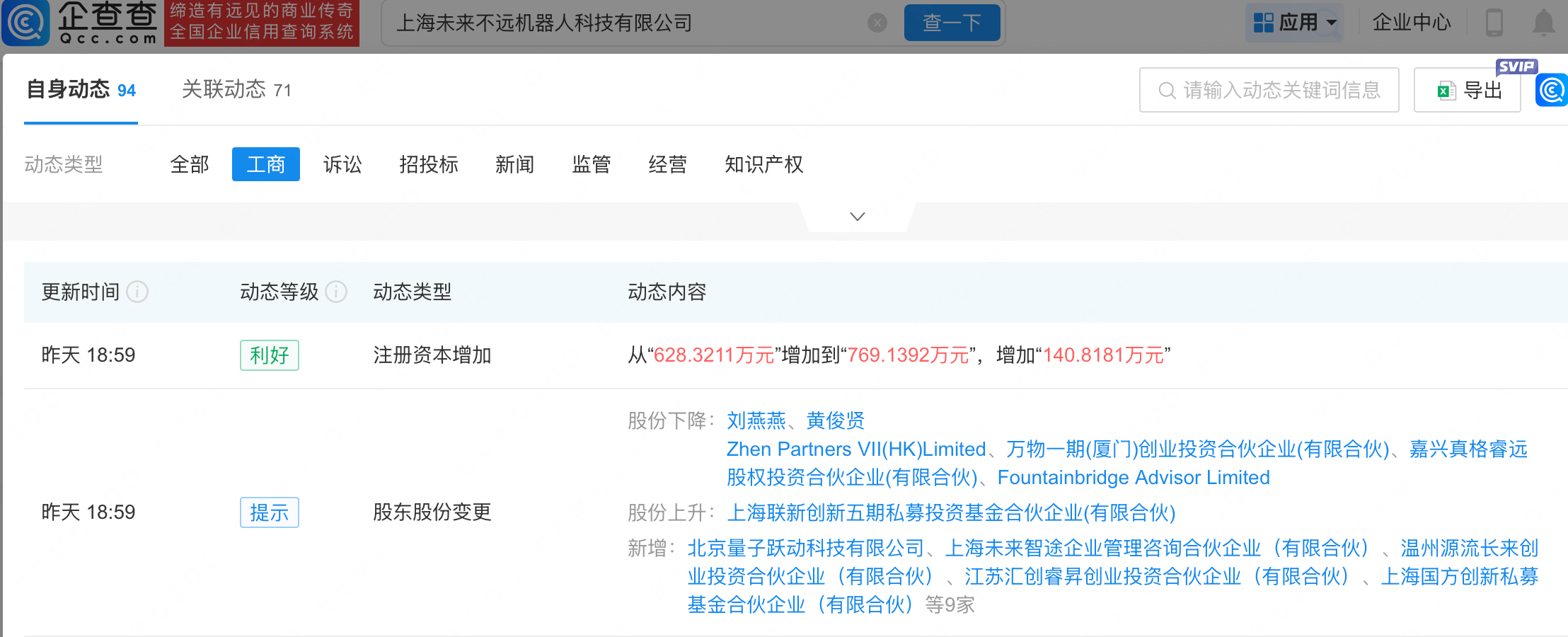Open 企业中心 in the top bar
The height and width of the screenshot is (637, 1568).
tap(1412, 23)
